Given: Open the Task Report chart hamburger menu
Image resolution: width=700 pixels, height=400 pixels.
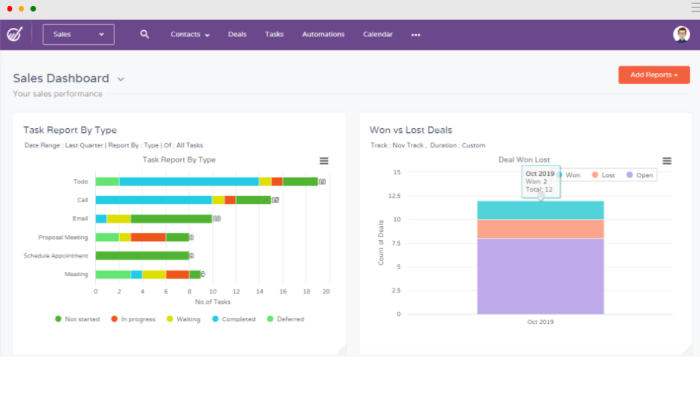Looking at the screenshot, I should pos(323,160).
